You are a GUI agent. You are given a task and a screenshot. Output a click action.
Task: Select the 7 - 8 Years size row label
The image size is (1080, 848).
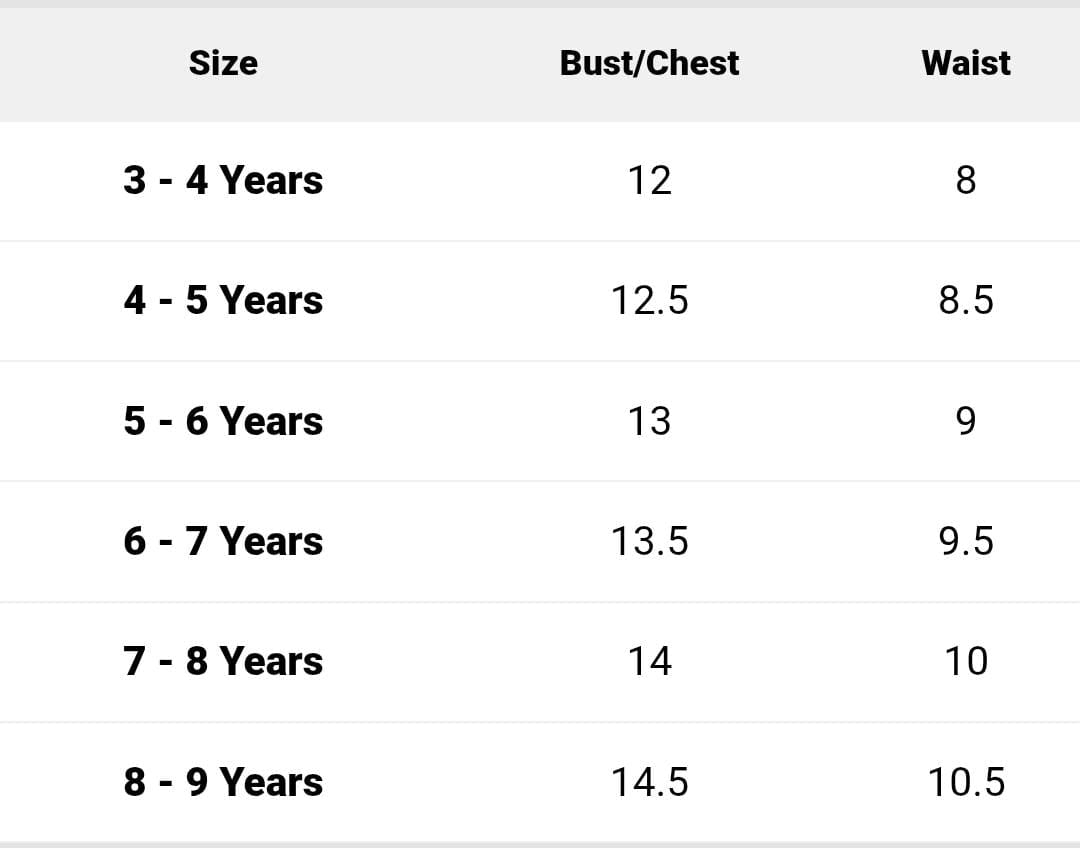click(223, 661)
